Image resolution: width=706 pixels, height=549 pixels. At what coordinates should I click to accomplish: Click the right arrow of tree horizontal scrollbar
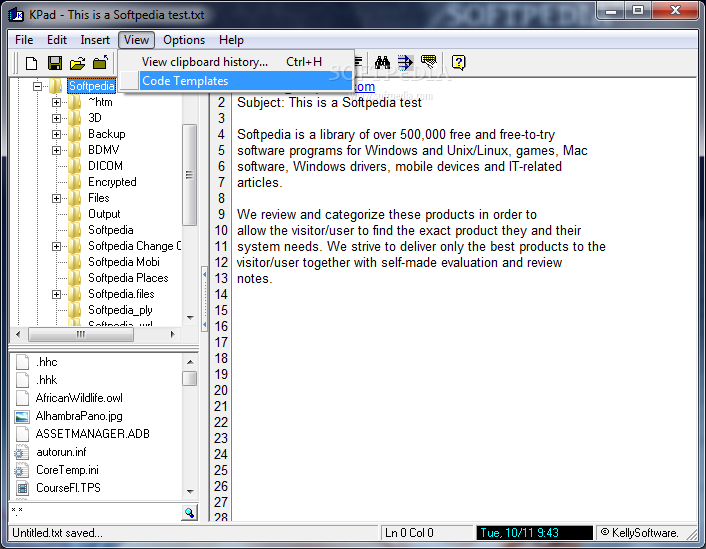tap(172, 334)
